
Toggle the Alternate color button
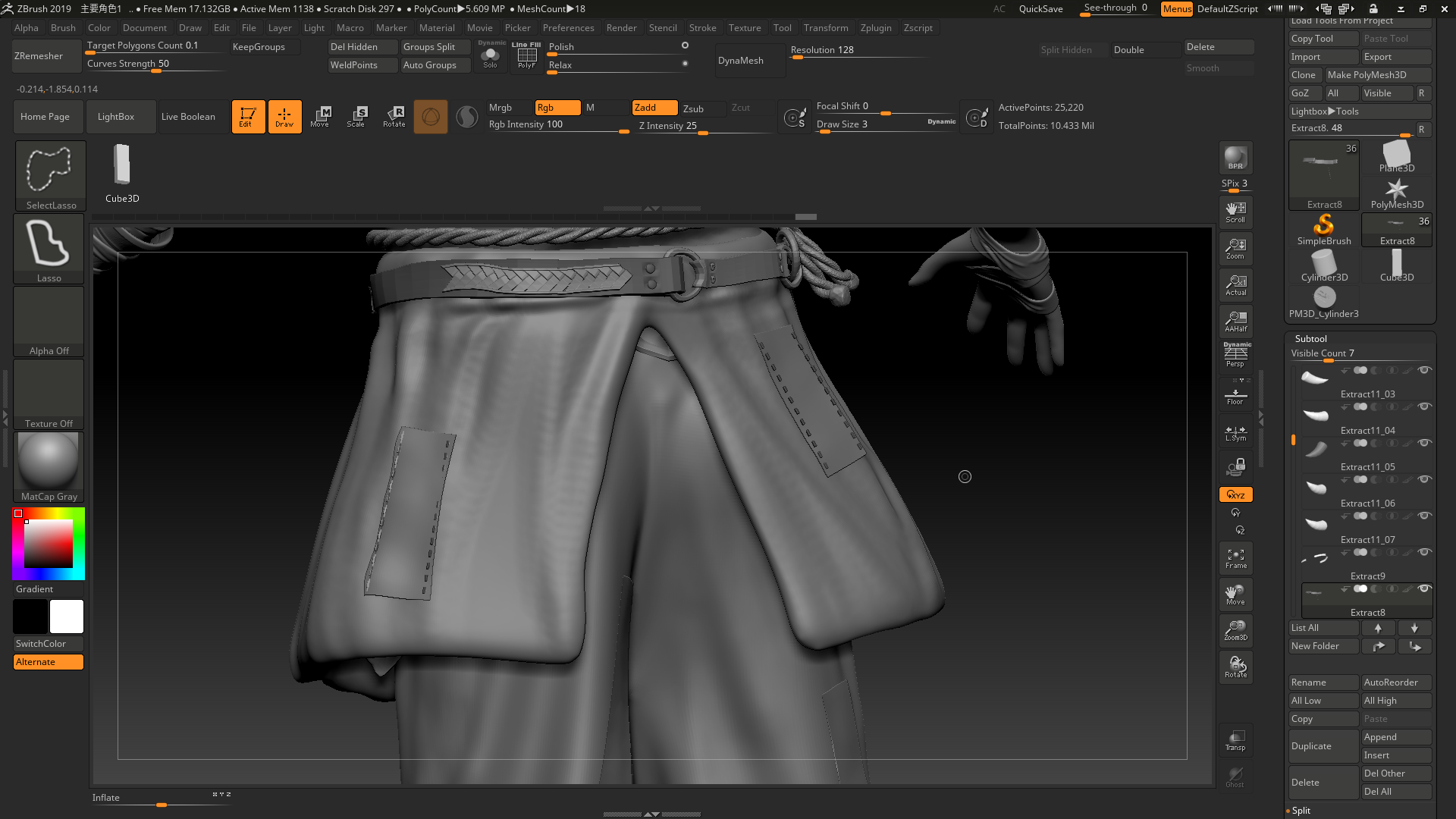tap(49, 662)
